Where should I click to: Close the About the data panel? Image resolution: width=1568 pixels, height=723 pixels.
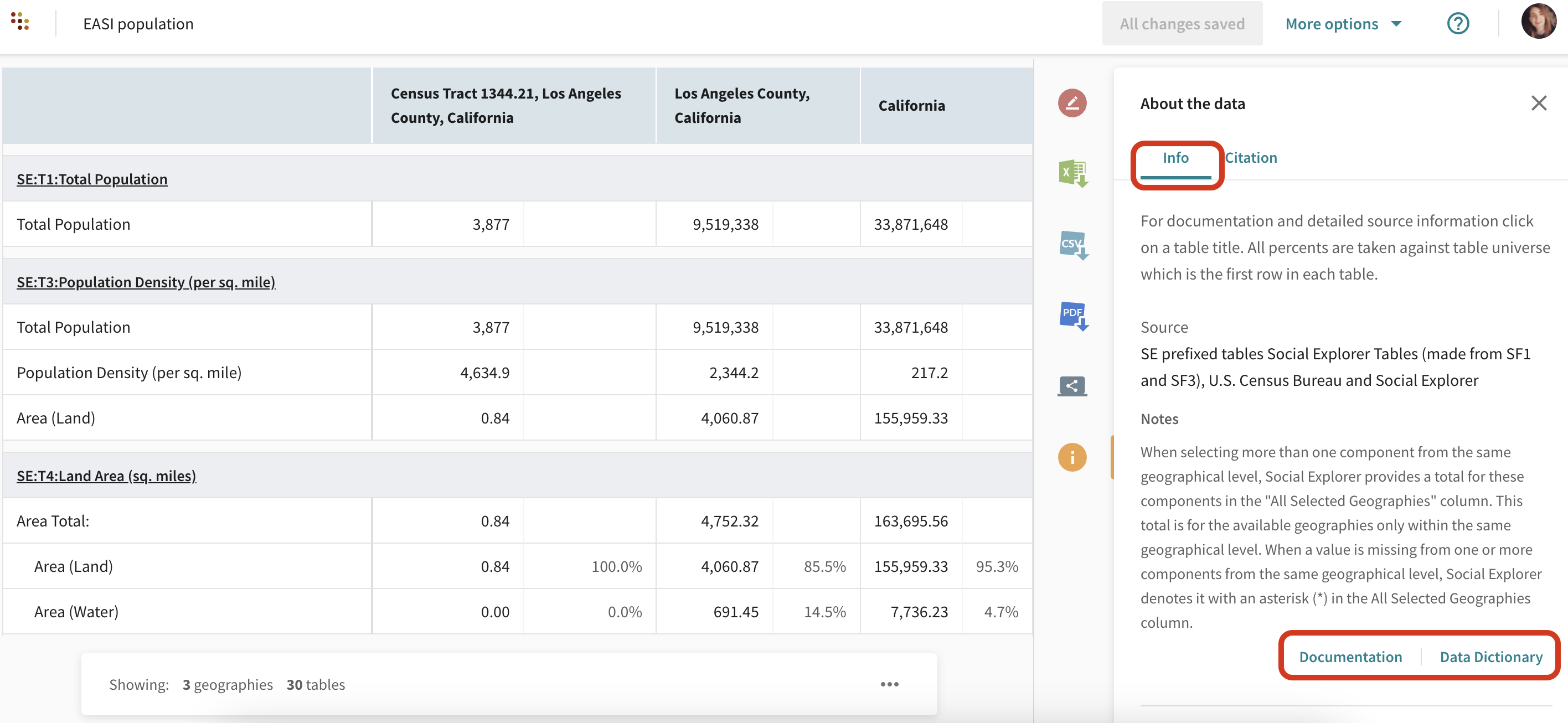(x=1538, y=104)
